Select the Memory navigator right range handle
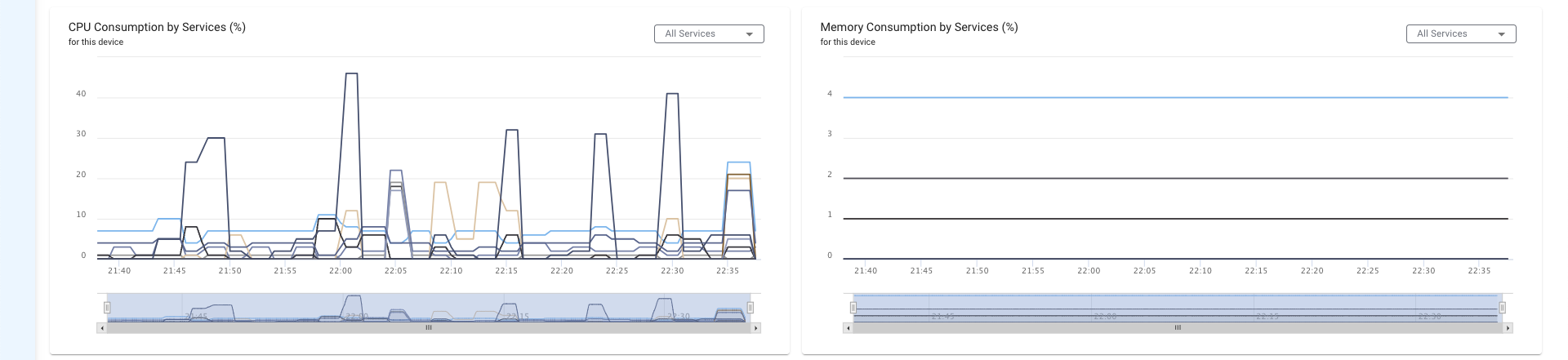1568x360 pixels. (x=1502, y=308)
